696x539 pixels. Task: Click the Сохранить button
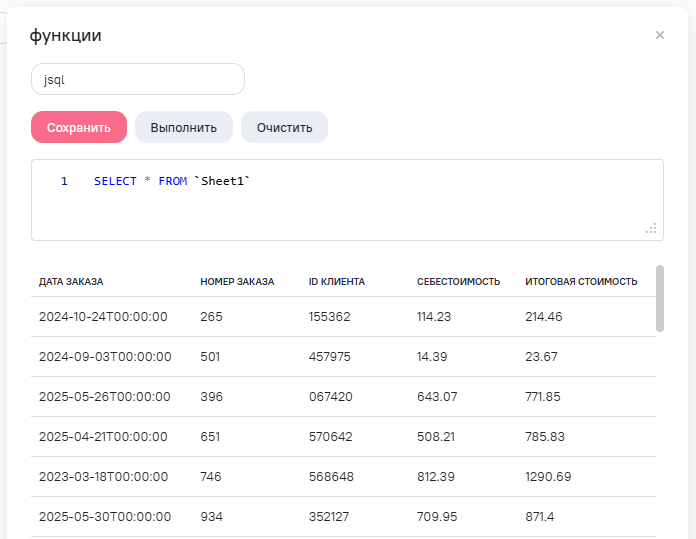(79, 128)
